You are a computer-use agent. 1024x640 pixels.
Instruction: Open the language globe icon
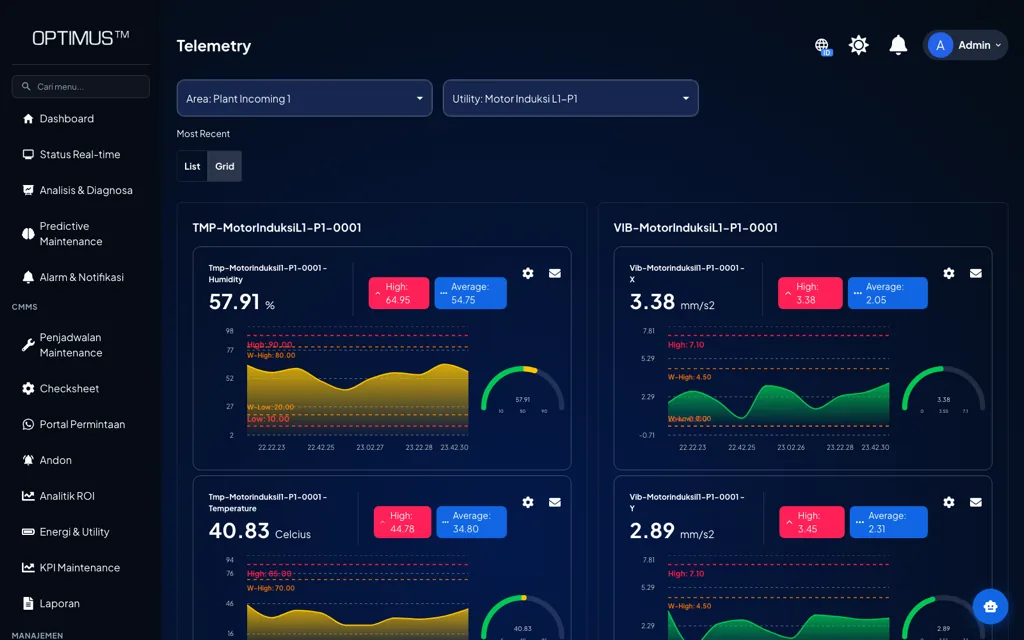pyautogui.click(x=822, y=46)
